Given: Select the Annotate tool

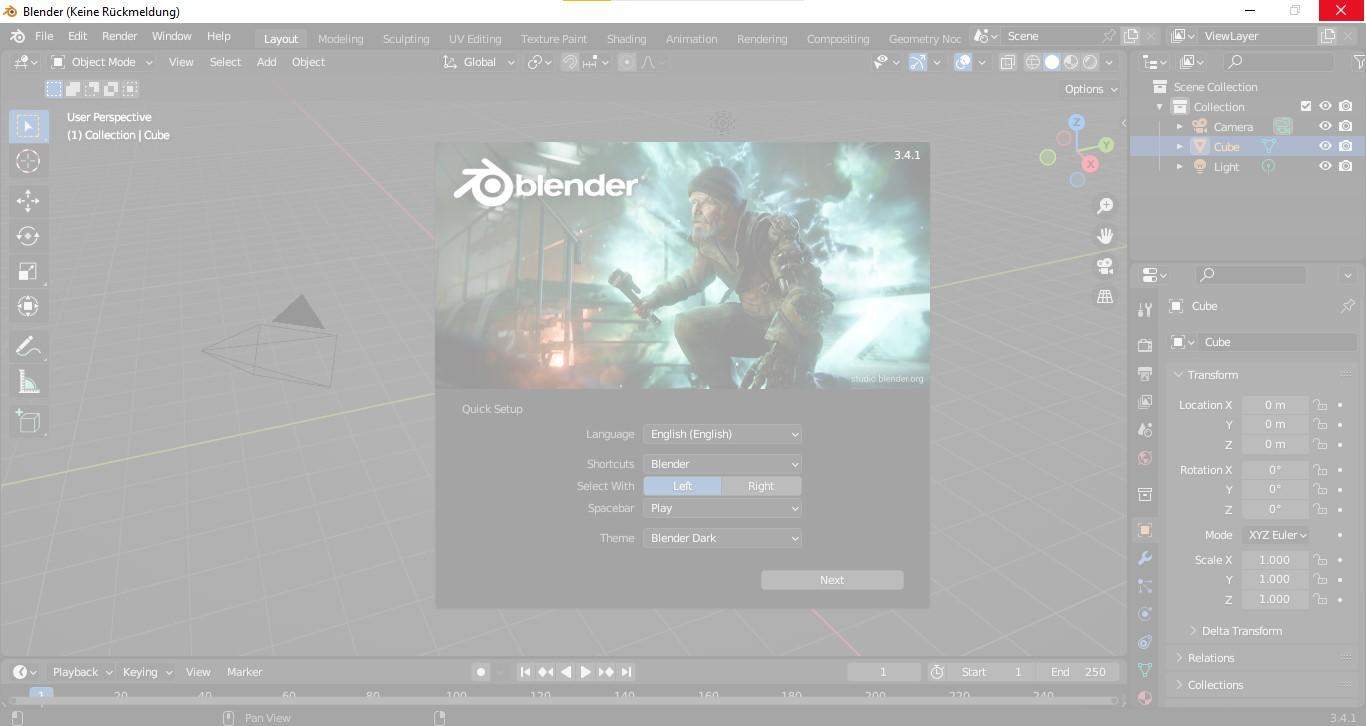Looking at the screenshot, I should (x=28, y=346).
